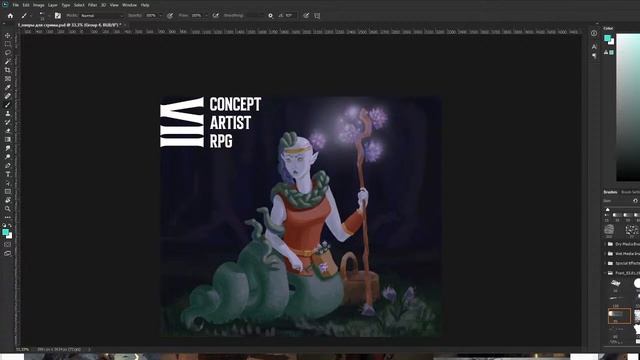Switch to the Brush Settings tab
Image resolution: width=640 pixels, height=360 pixels.
tap(630, 192)
